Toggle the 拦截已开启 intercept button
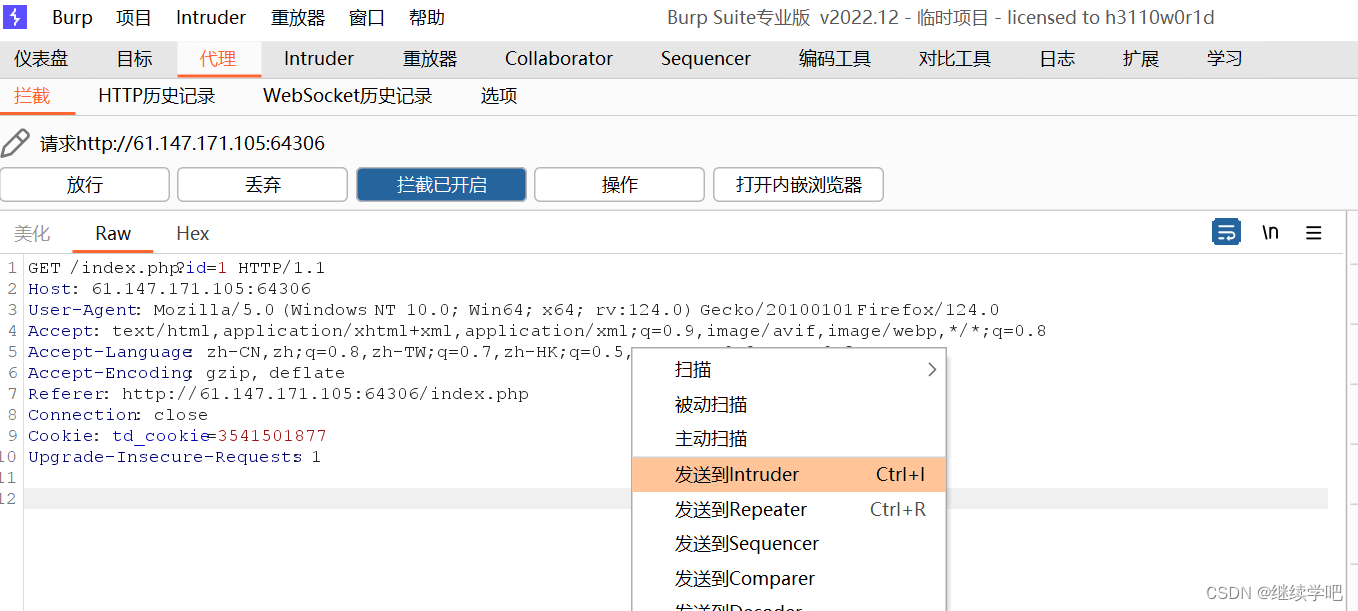 click(441, 185)
